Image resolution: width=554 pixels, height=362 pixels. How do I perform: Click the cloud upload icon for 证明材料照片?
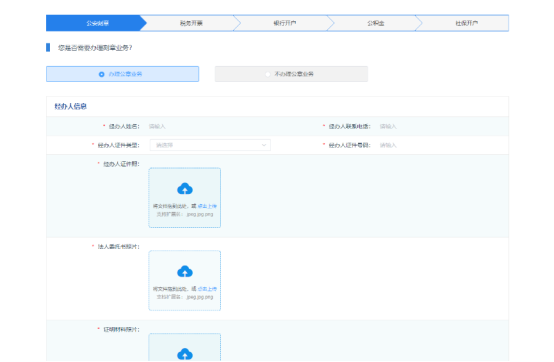(185, 354)
